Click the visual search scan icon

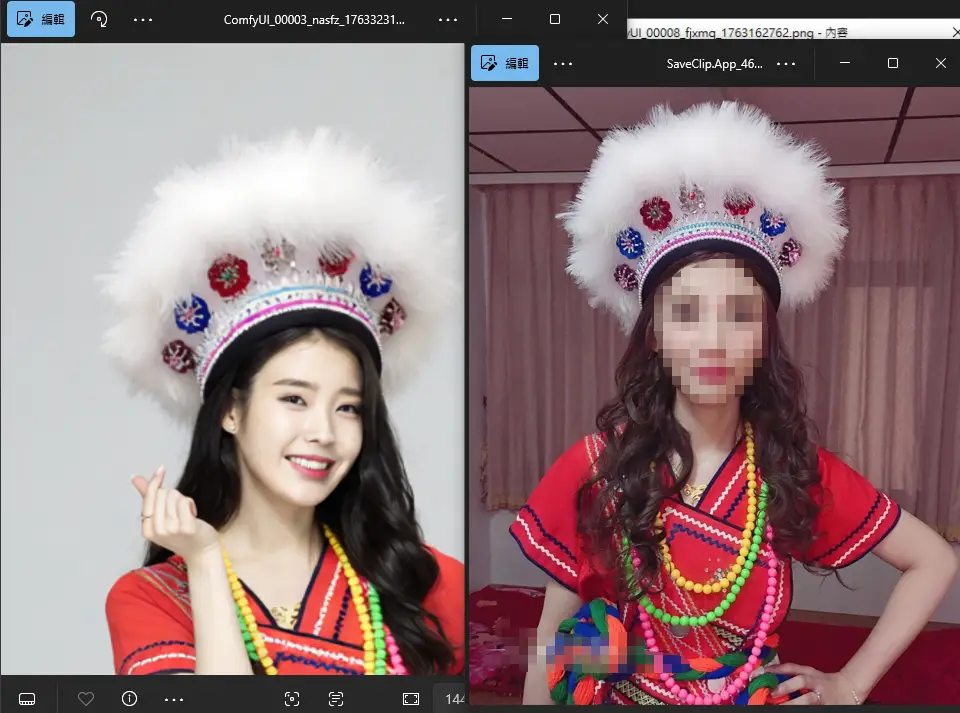point(292,698)
